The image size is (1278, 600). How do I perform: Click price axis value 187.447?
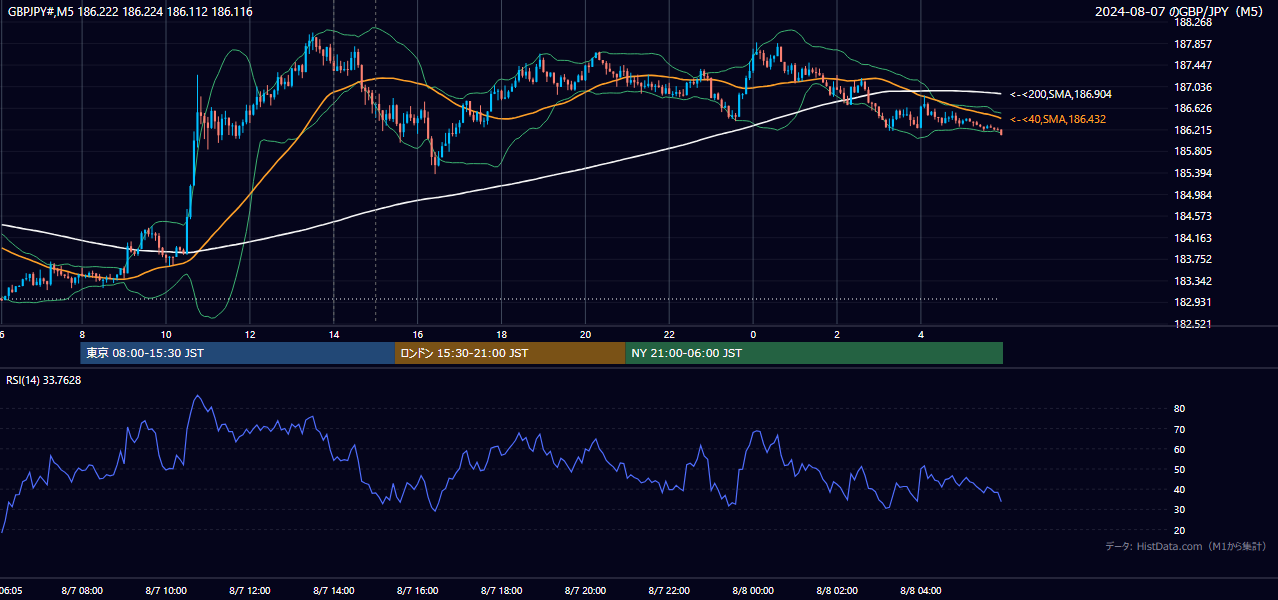click(1193, 65)
